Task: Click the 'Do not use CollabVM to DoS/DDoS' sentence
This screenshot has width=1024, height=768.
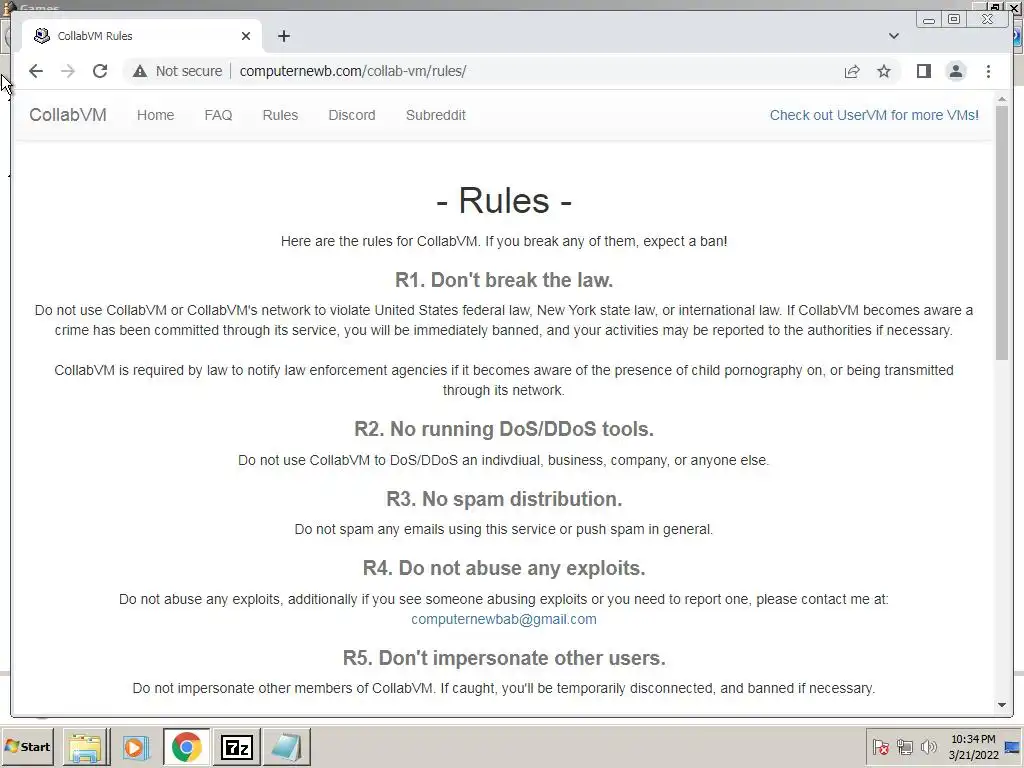Action: click(504, 460)
